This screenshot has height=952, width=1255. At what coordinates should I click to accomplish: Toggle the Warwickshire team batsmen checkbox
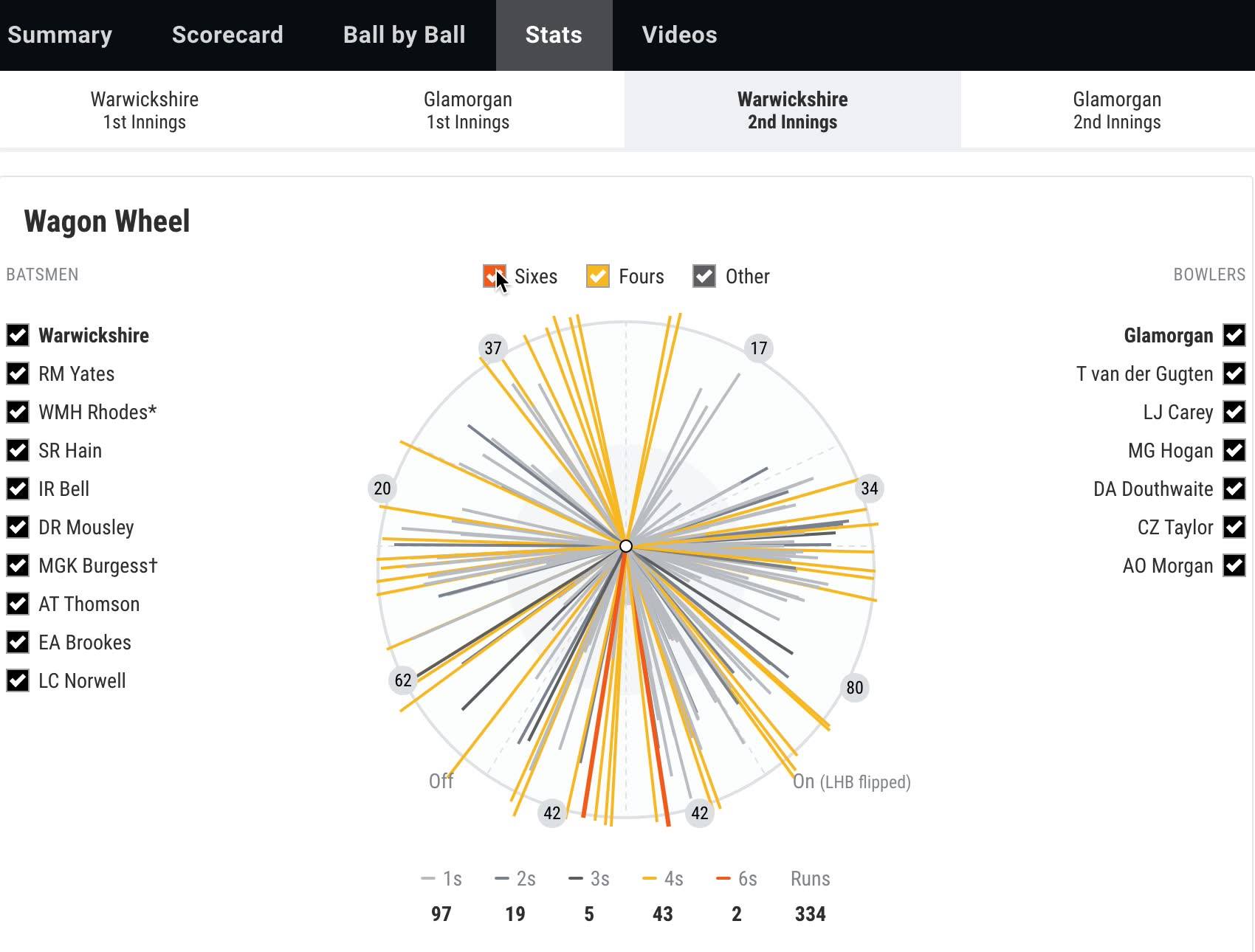coord(18,335)
